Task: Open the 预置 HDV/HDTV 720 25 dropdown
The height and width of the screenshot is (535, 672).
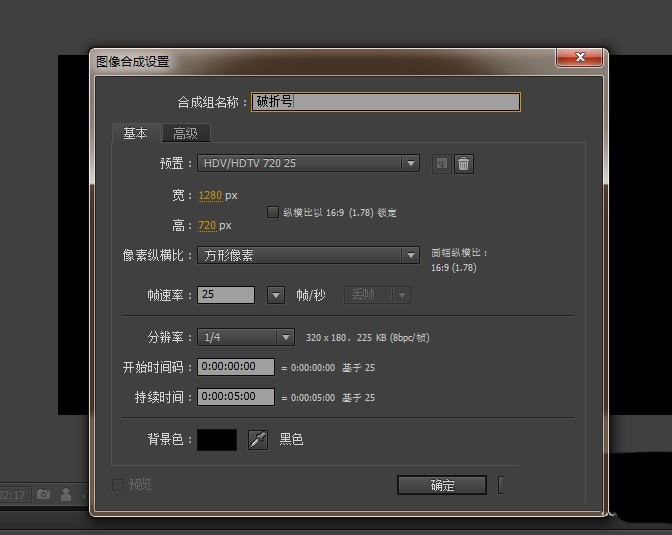Action: (307, 163)
